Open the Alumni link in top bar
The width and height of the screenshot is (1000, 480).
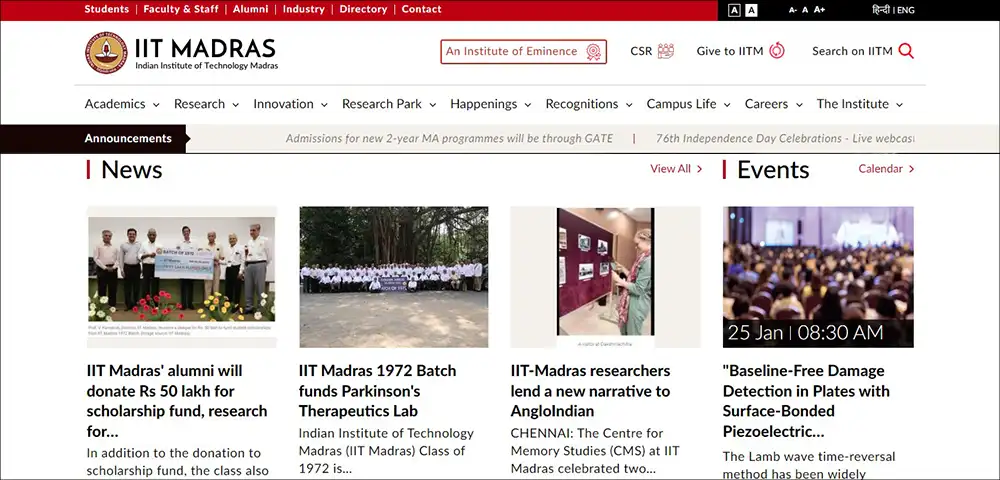pyautogui.click(x=251, y=10)
